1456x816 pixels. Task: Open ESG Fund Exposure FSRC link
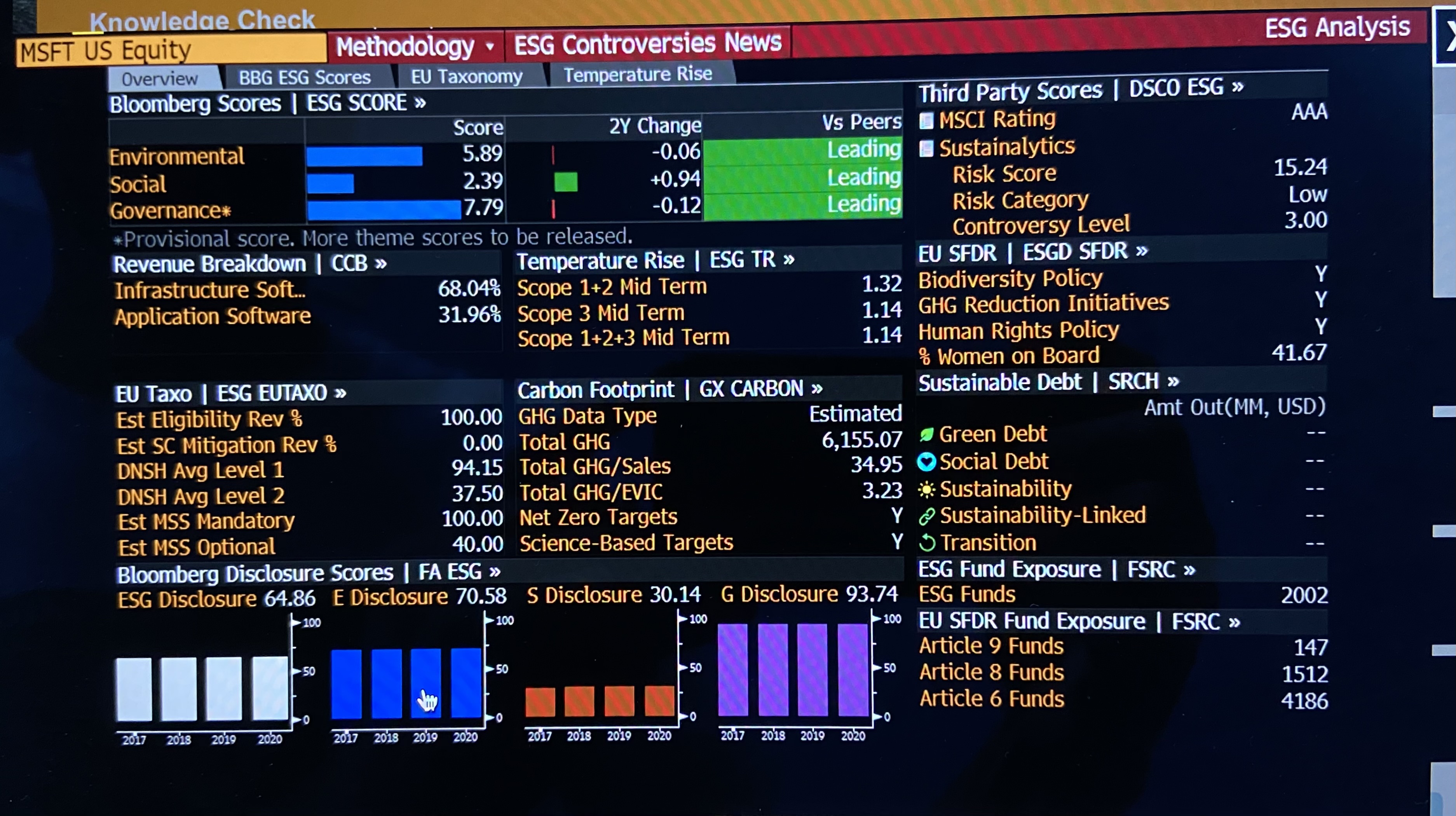[x=1057, y=570]
